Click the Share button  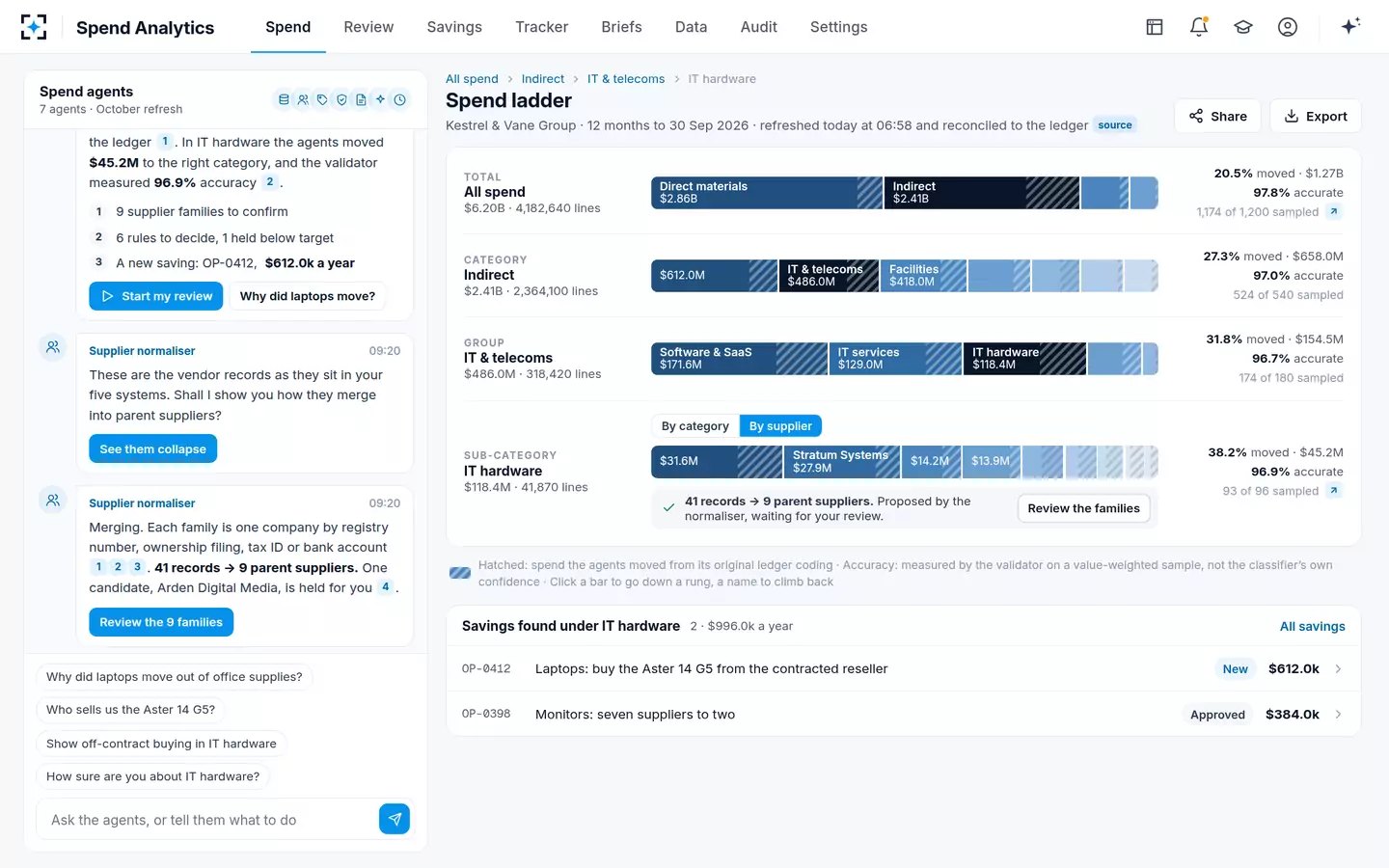(1217, 116)
